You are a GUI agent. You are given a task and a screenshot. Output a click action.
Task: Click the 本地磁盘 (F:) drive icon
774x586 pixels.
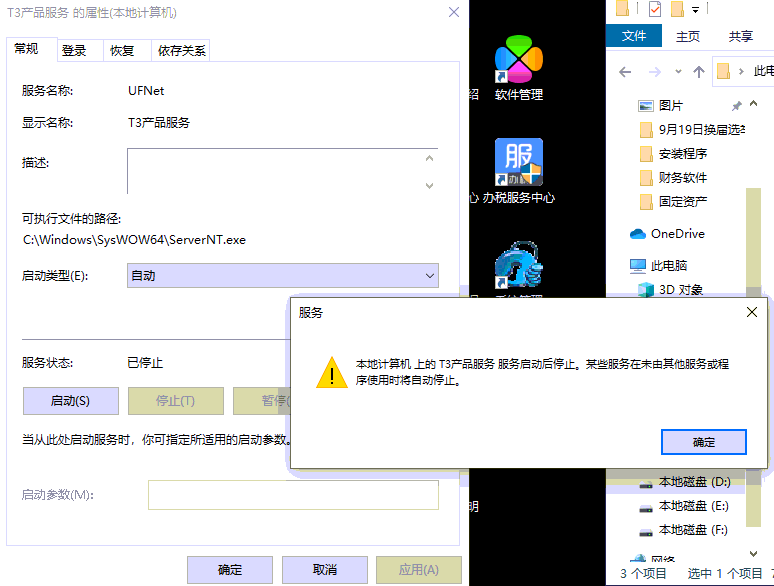point(646,531)
